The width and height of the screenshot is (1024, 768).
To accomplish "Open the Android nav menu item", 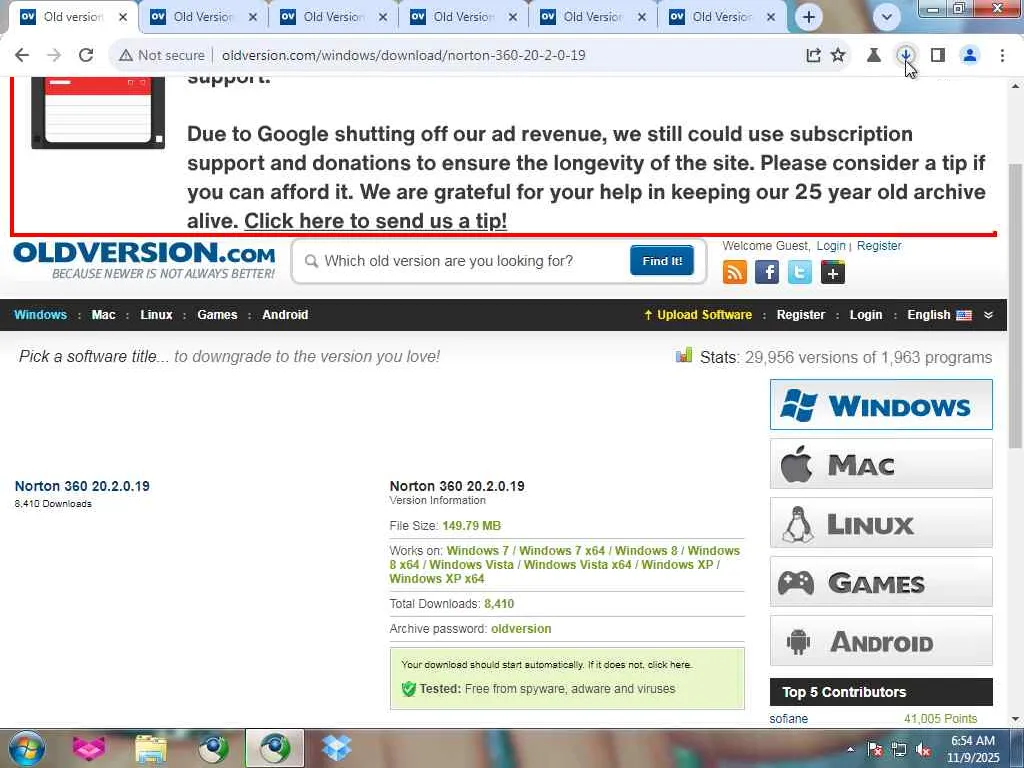I will pos(285,315).
